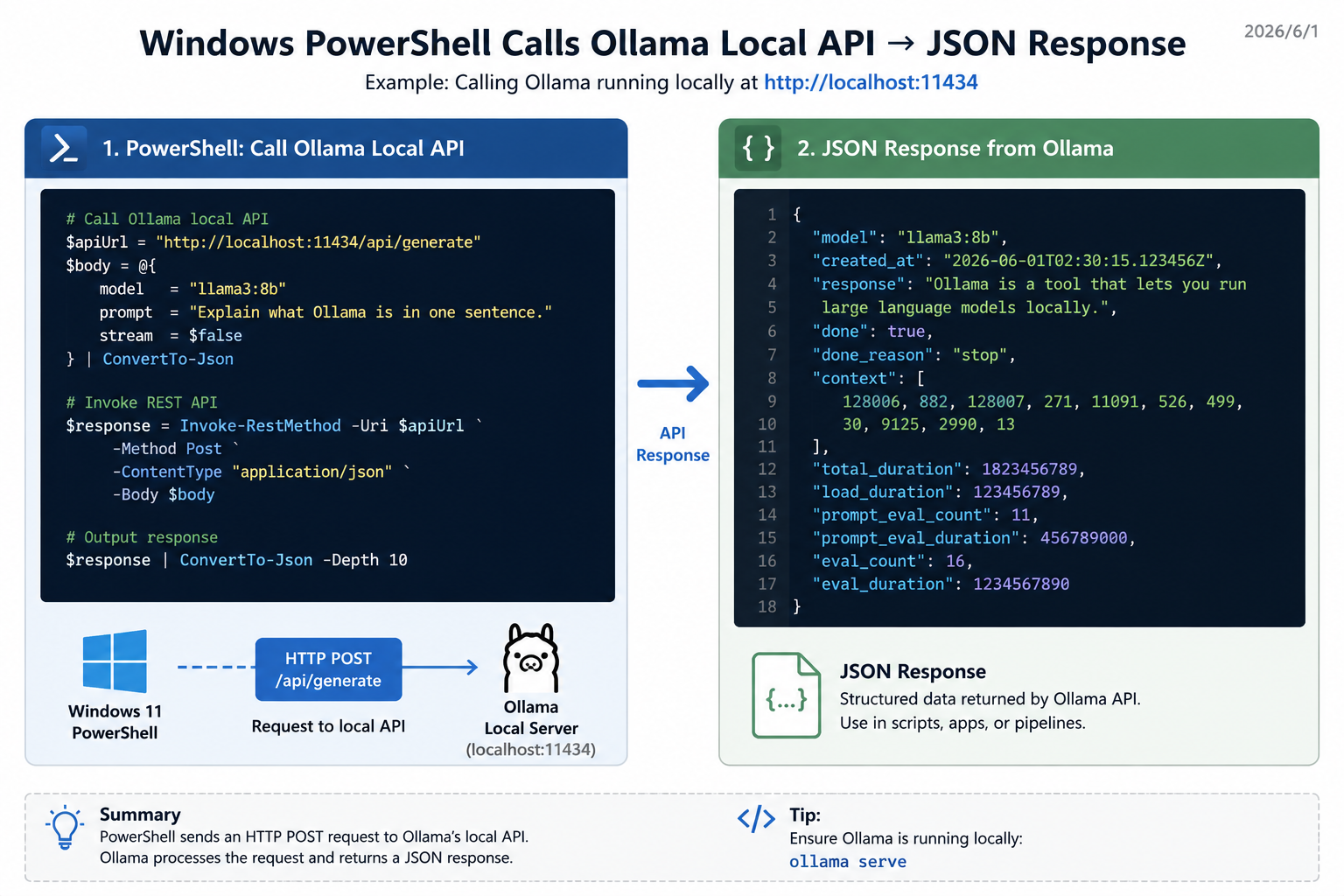Click the comment "# Output response"

142,537
